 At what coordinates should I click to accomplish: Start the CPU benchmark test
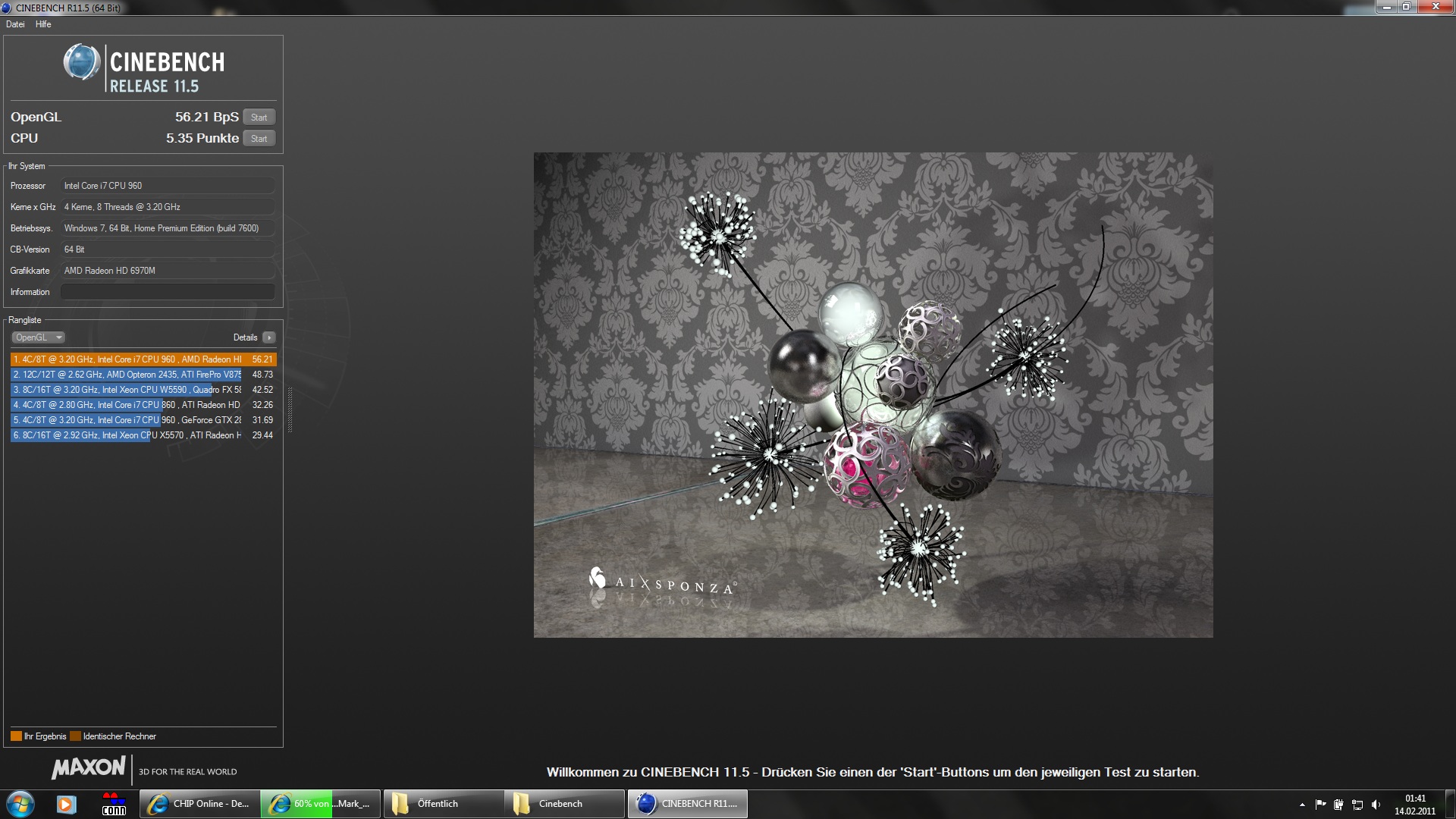259,139
